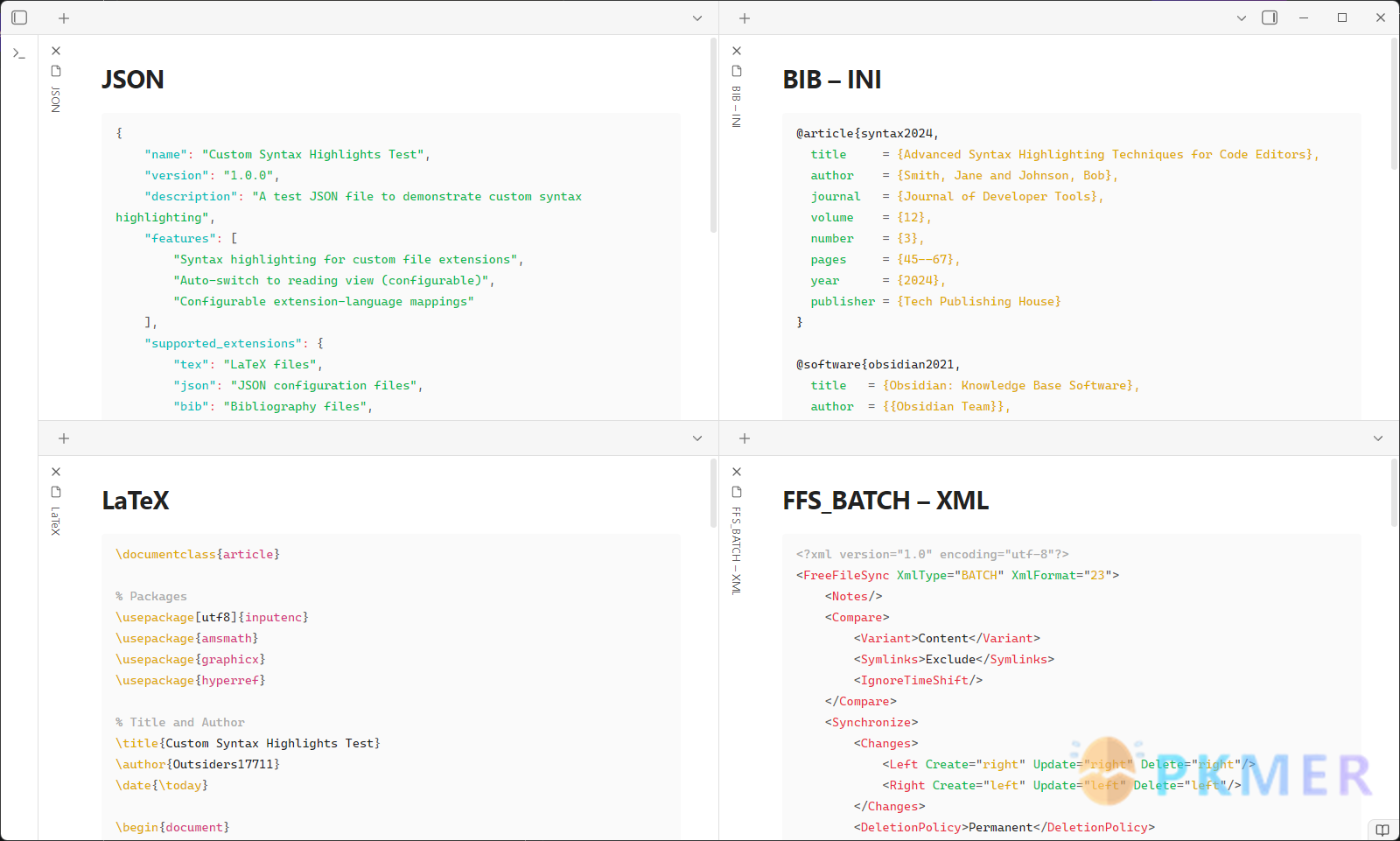Image resolution: width=1400 pixels, height=841 pixels.
Task: Open tab list dropdown in FFS_BATCH pane
Action: tap(1378, 438)
